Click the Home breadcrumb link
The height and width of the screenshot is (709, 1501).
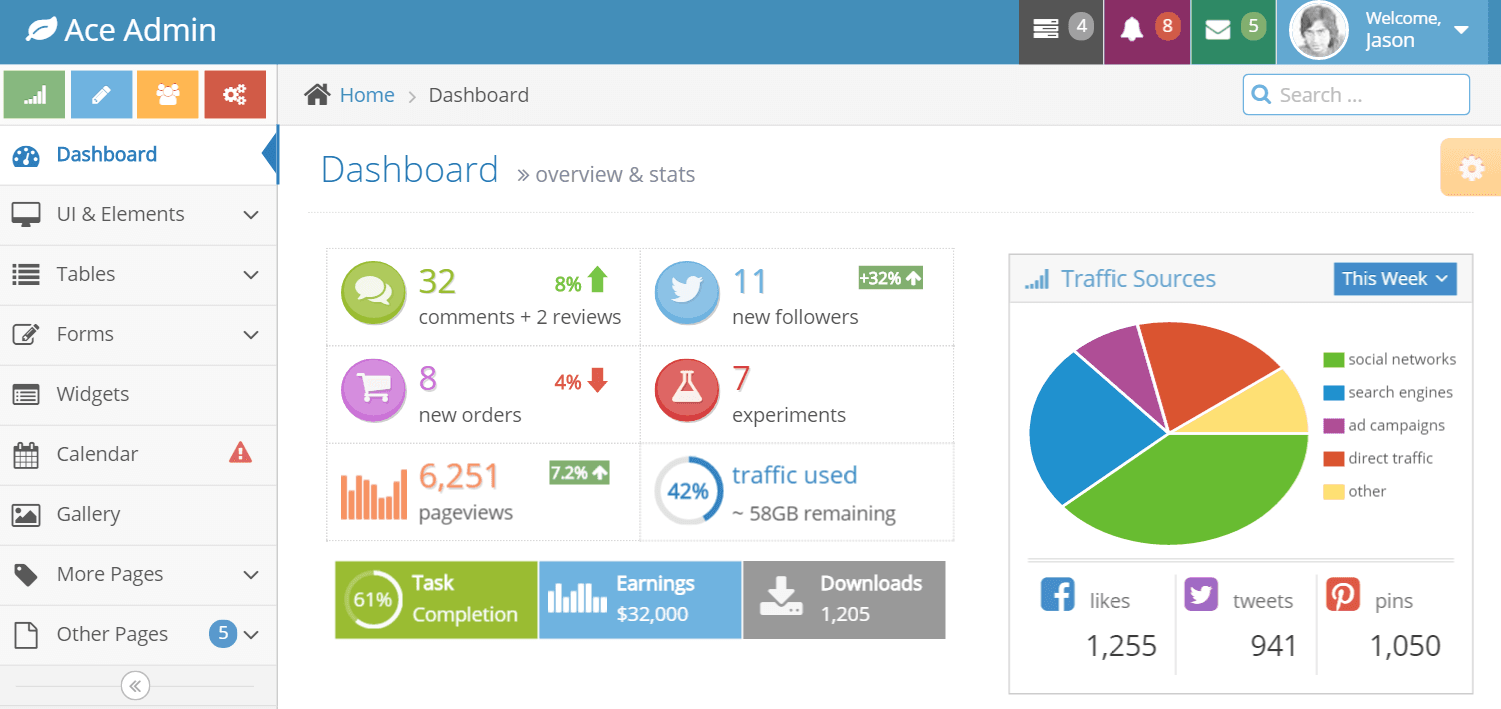point(366,95)
